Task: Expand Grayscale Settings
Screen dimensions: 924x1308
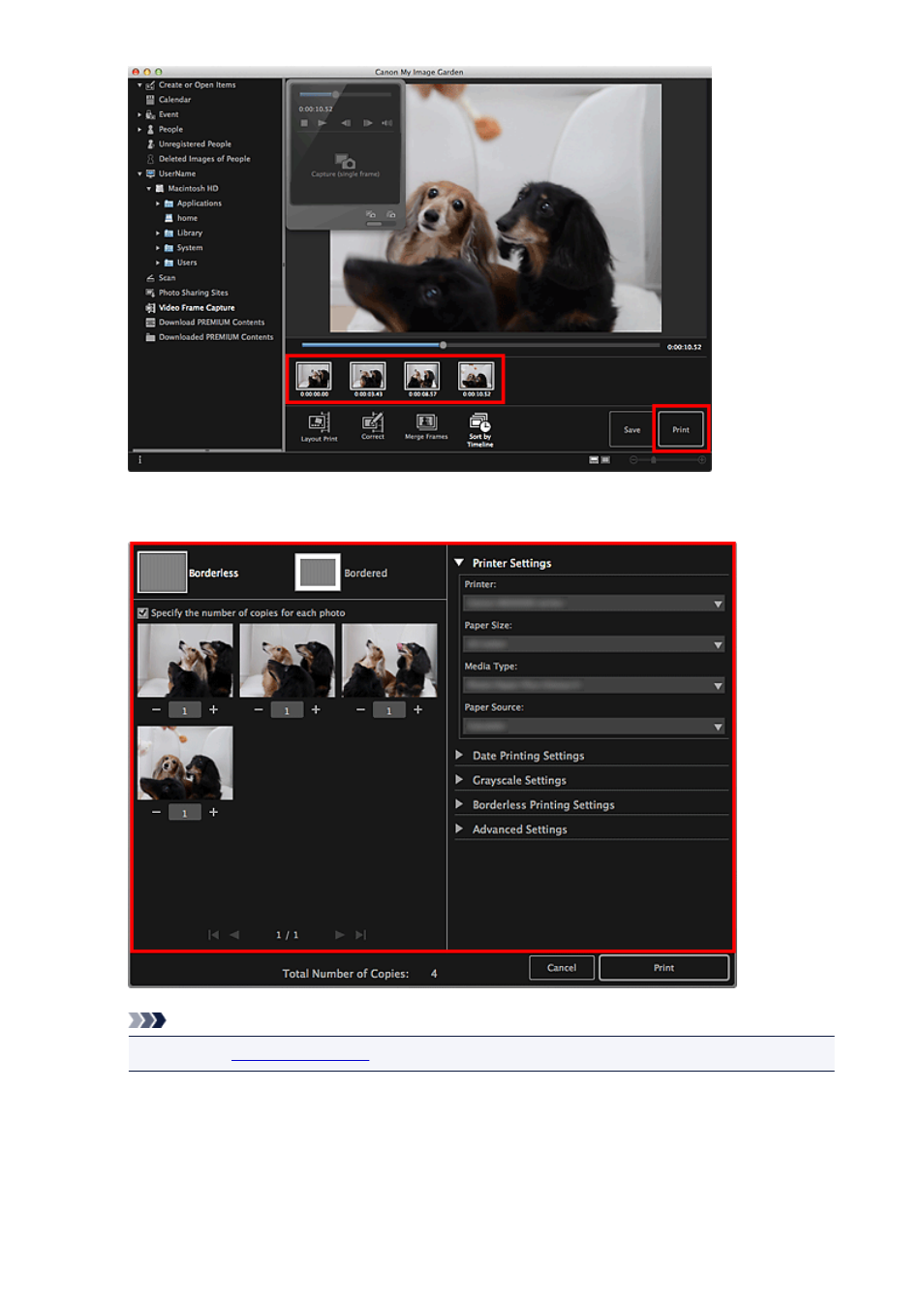Action: coord(459,779)
